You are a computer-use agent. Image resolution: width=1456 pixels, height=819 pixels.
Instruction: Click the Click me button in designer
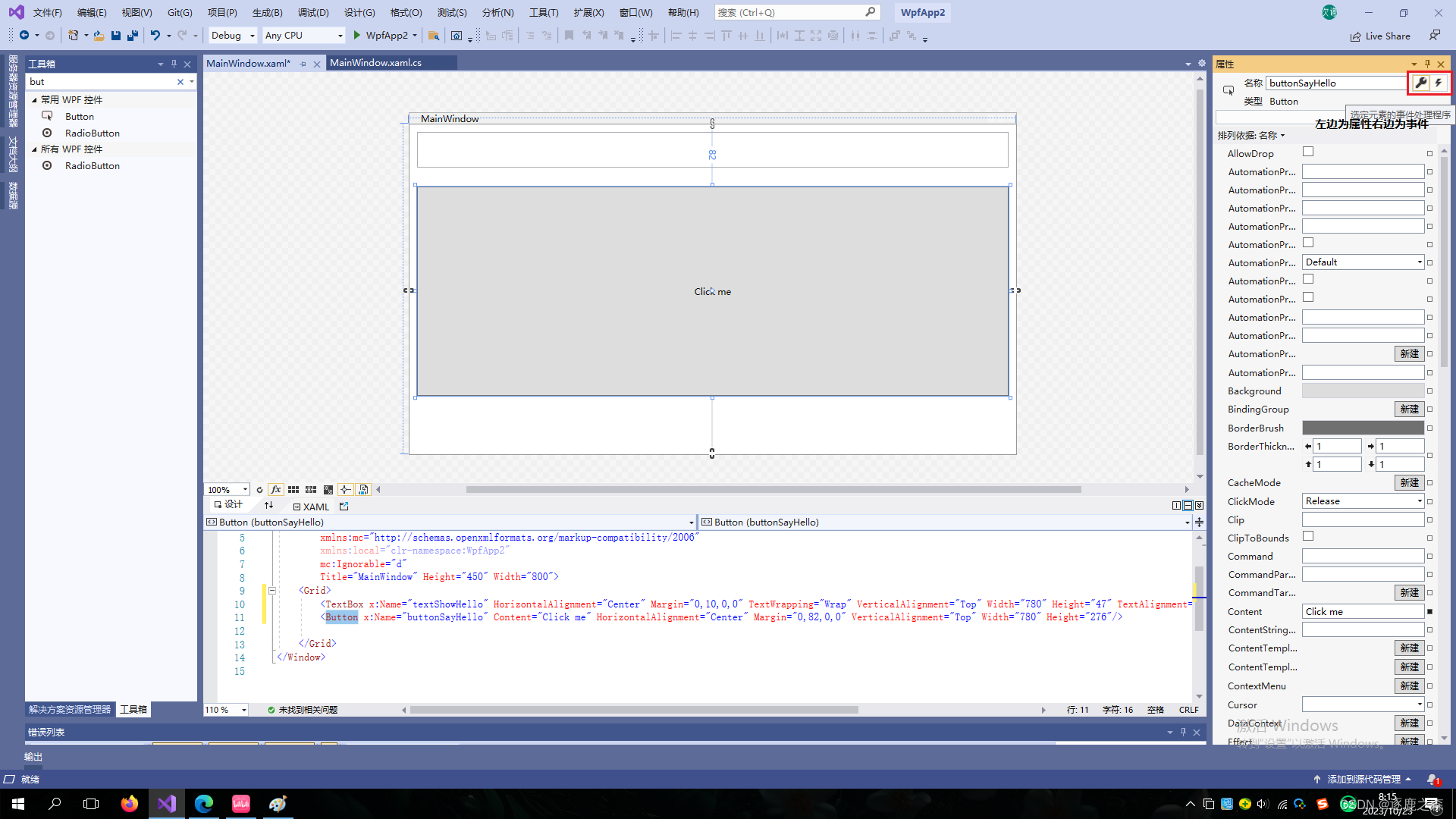[712, 291]
